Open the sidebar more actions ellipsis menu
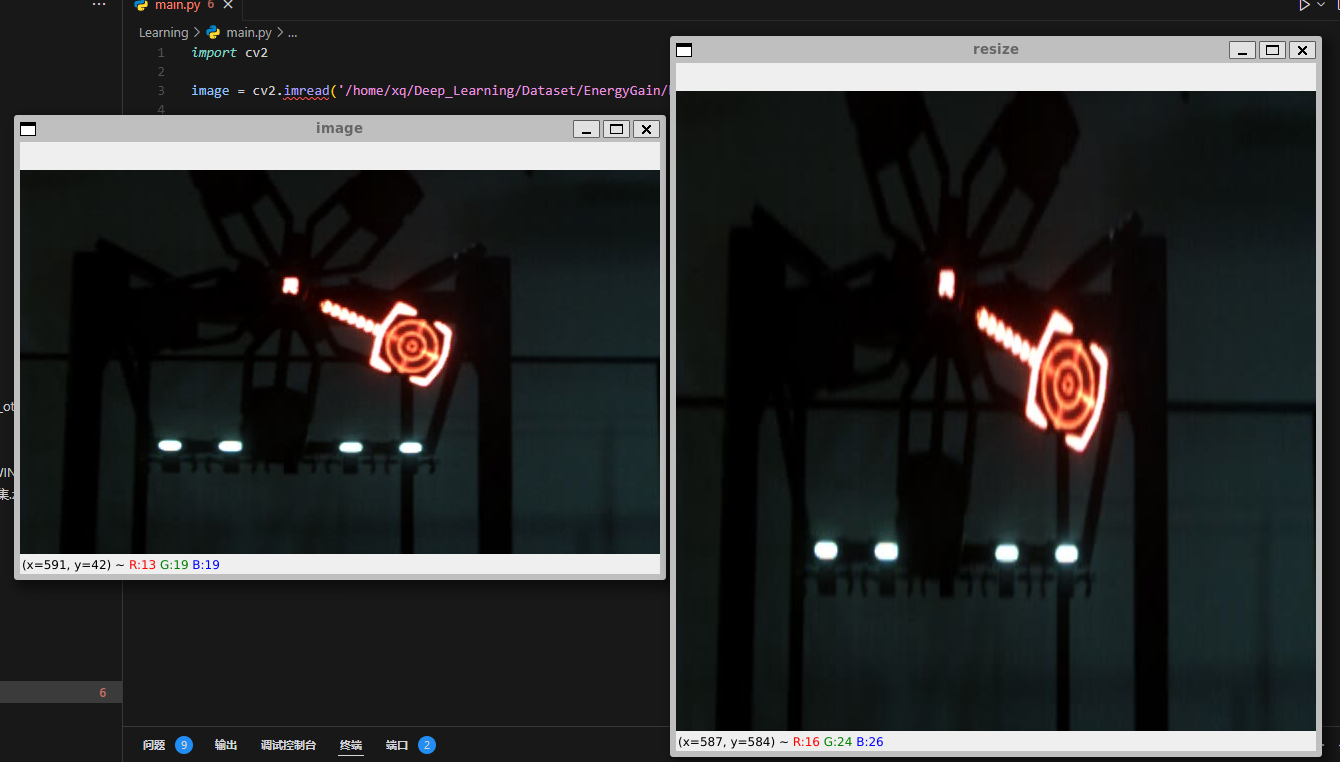This screenshot has height=762, width=1340. [98, 5]
